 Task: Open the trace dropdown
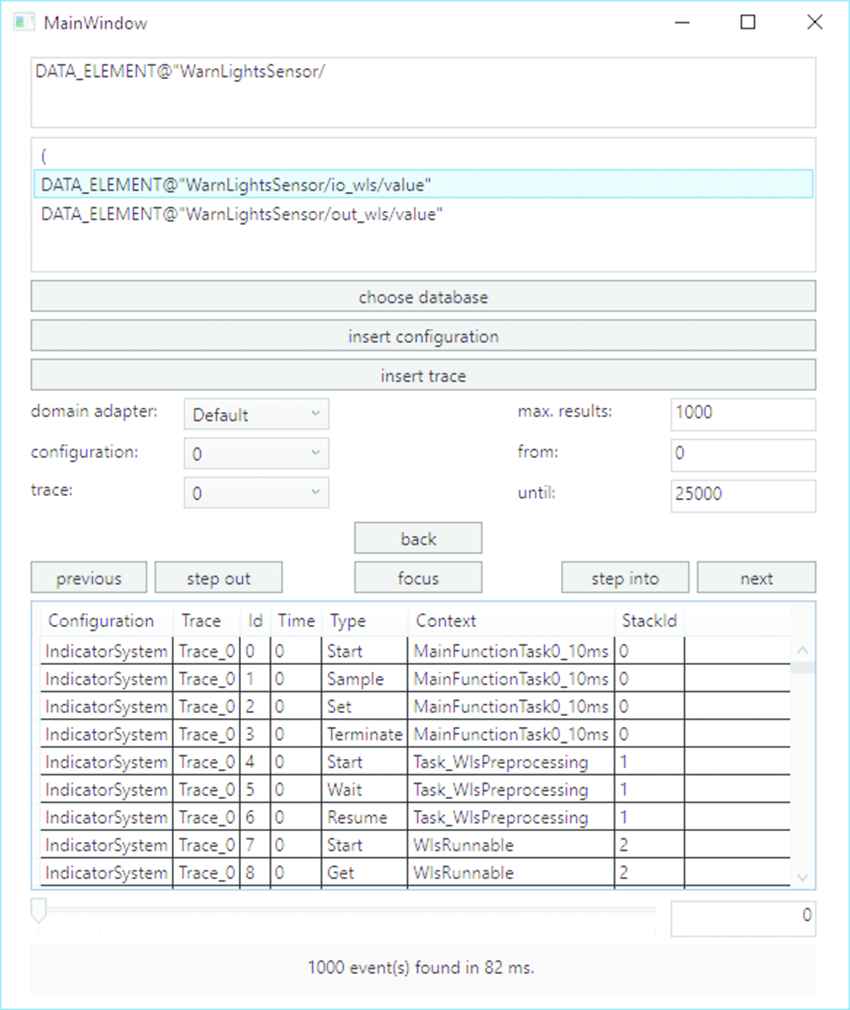[256, 494]
